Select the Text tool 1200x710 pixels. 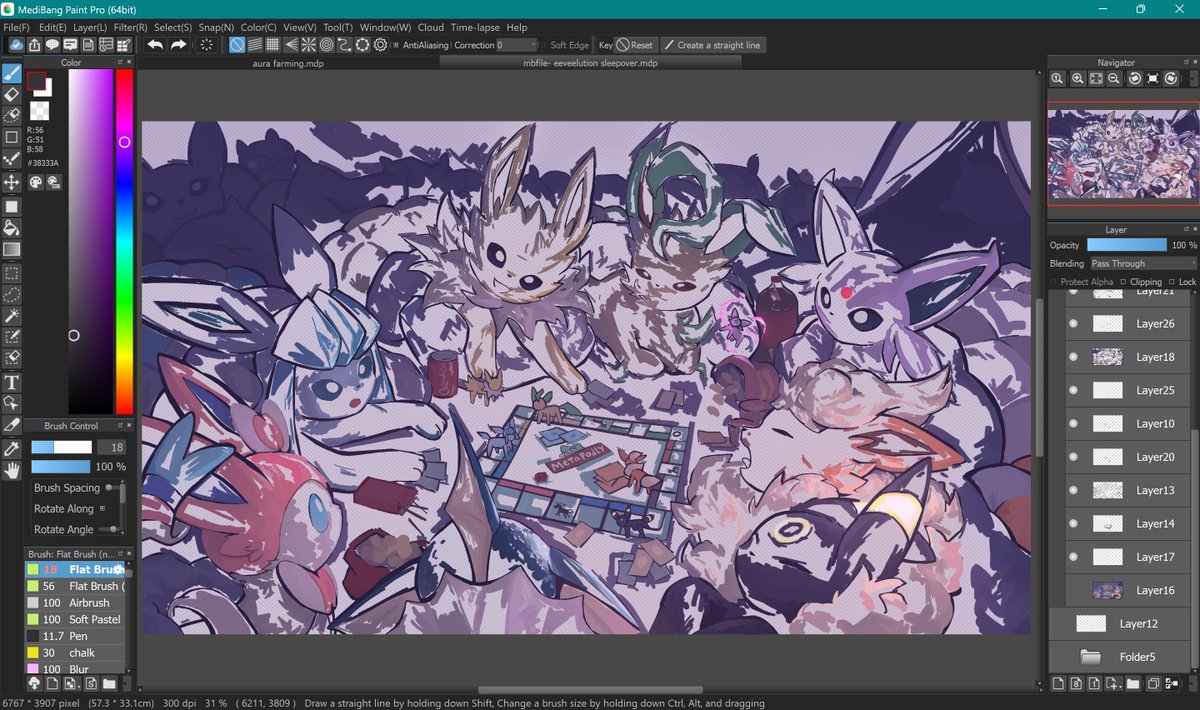coord(12,382)
